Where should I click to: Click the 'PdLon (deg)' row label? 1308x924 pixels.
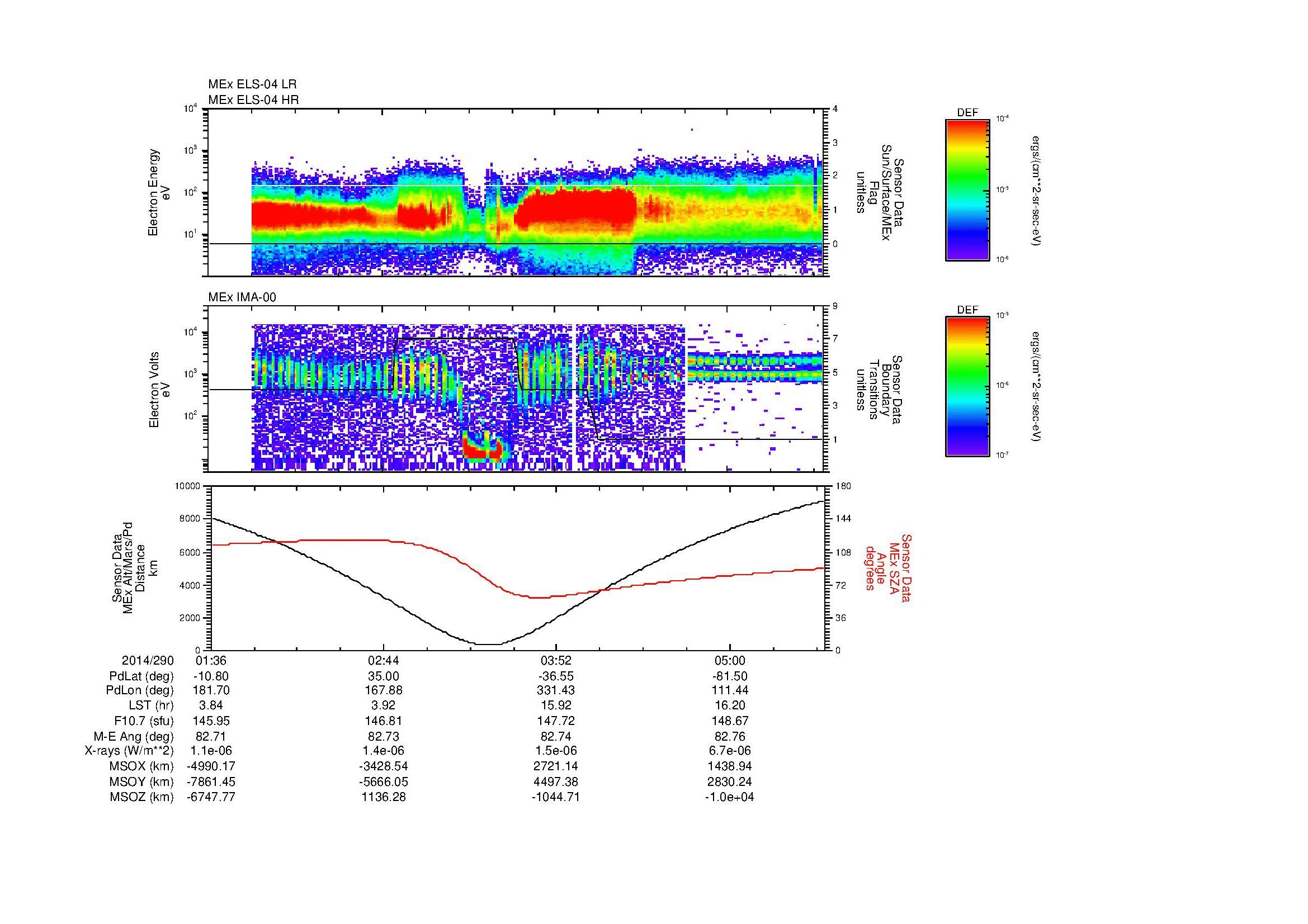click(140, 690)
